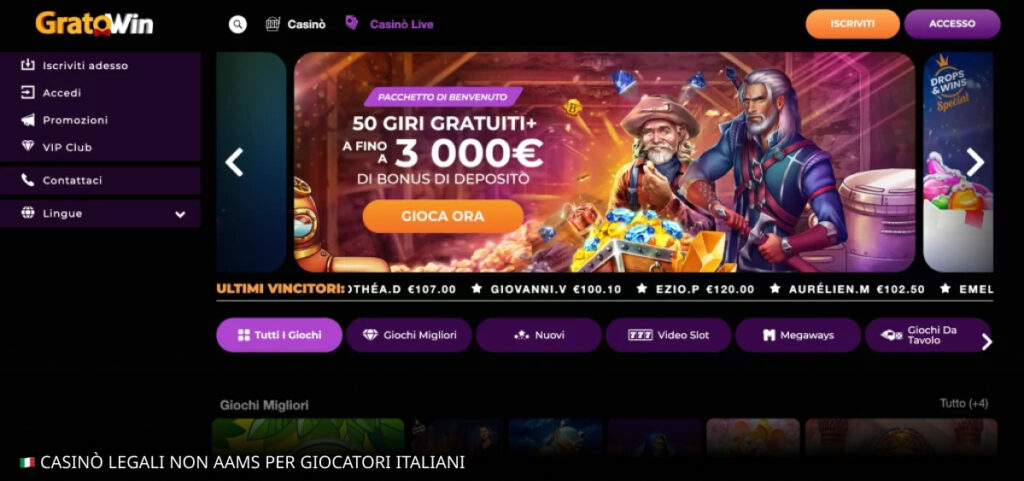Click the search magnifier icon
This screenshot has height=481, width=1024.
pos(238,24)
